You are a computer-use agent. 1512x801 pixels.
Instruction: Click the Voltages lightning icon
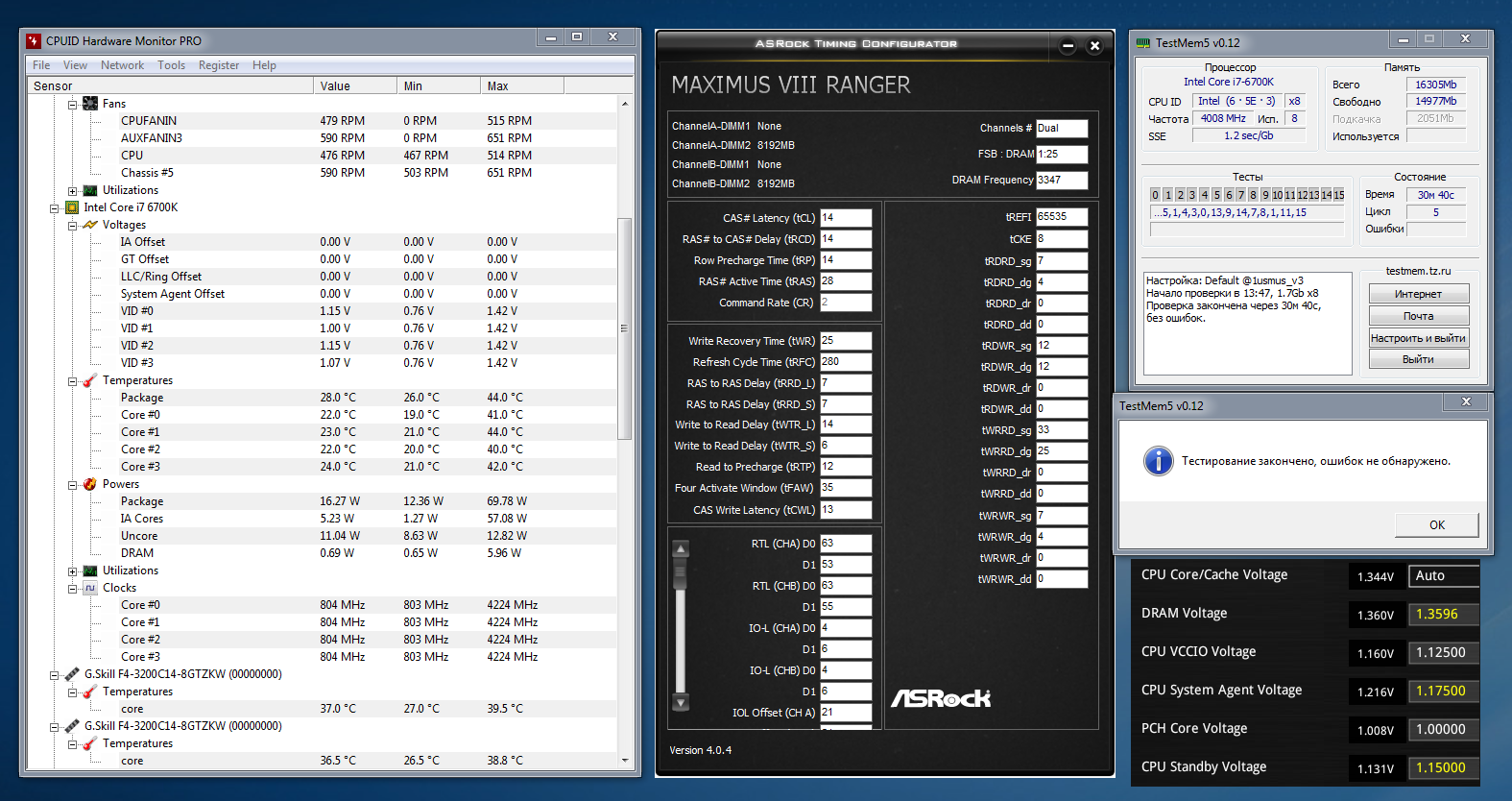pos(90,225)
